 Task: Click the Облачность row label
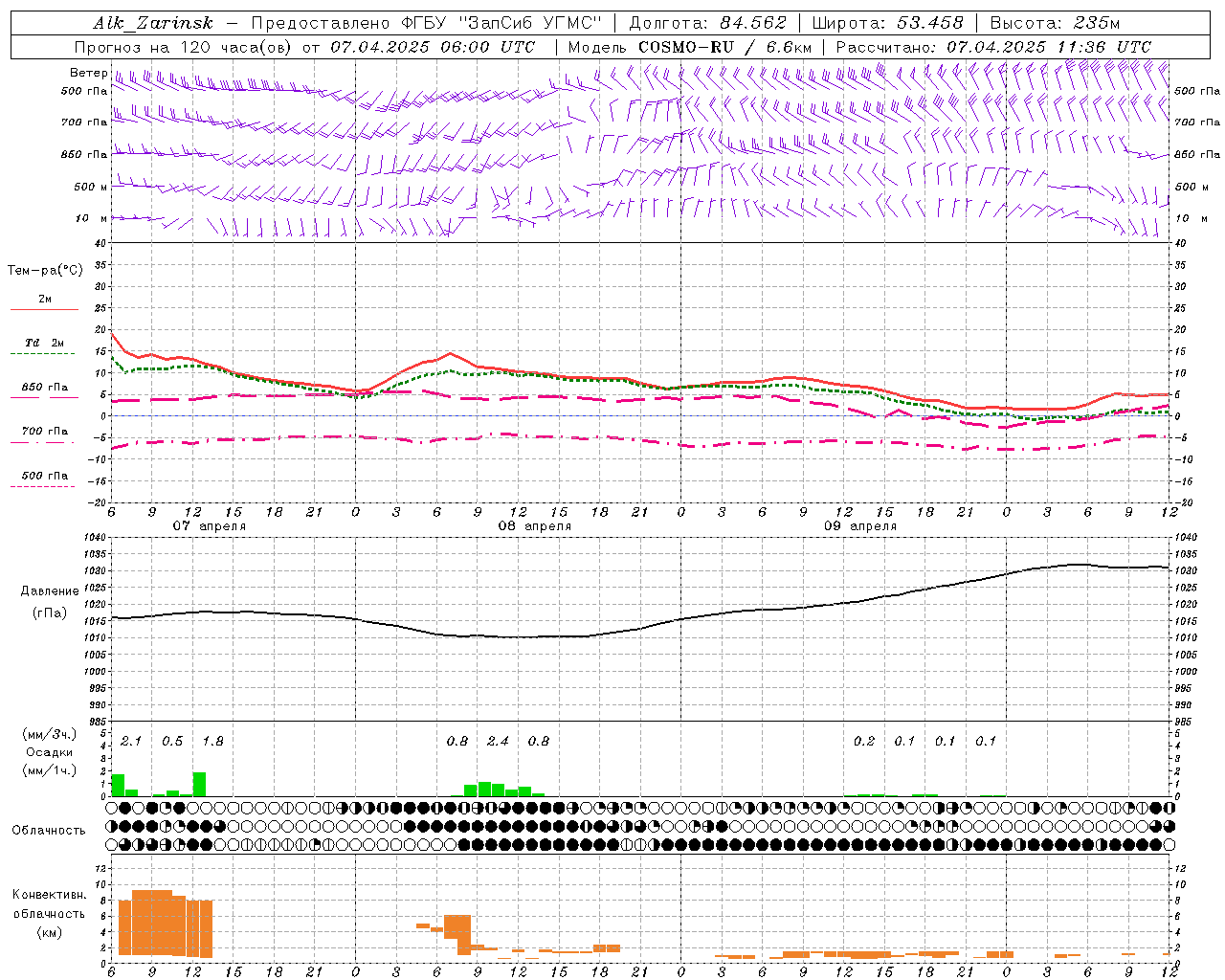49,830
